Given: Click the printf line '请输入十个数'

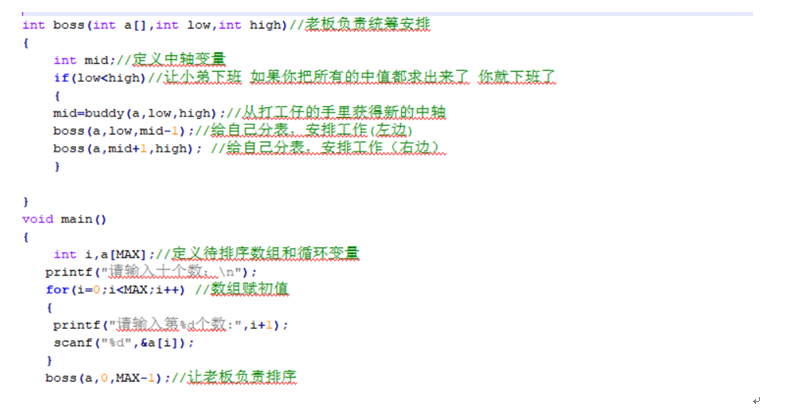Looking at the screenshot, I should point(151,272).
